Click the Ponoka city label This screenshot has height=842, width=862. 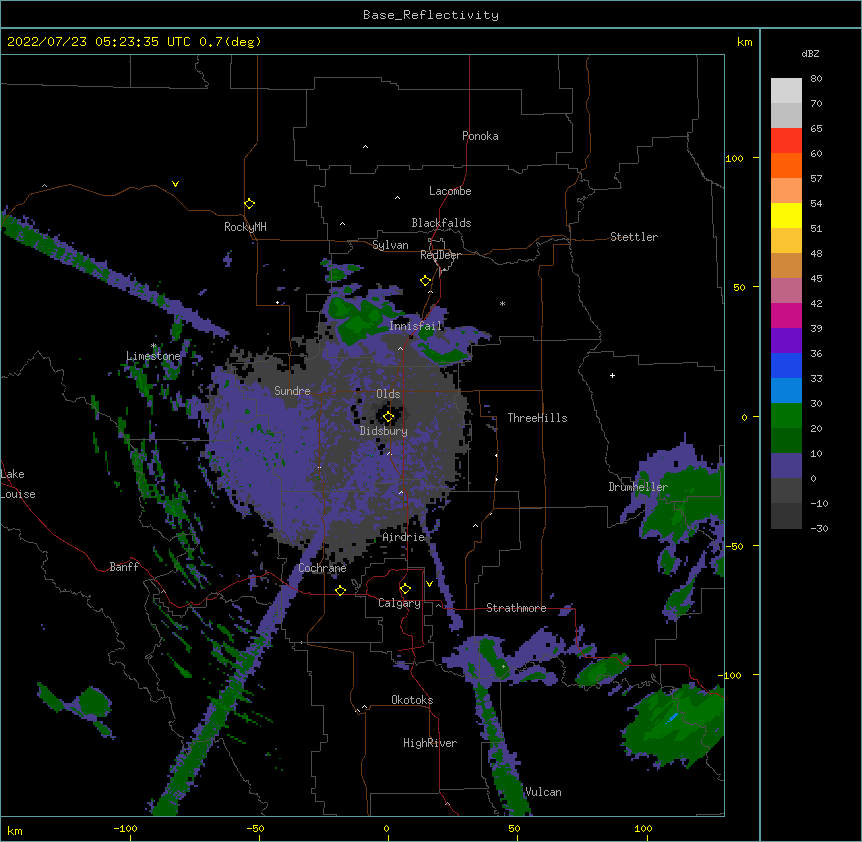(x=480, y=136)
